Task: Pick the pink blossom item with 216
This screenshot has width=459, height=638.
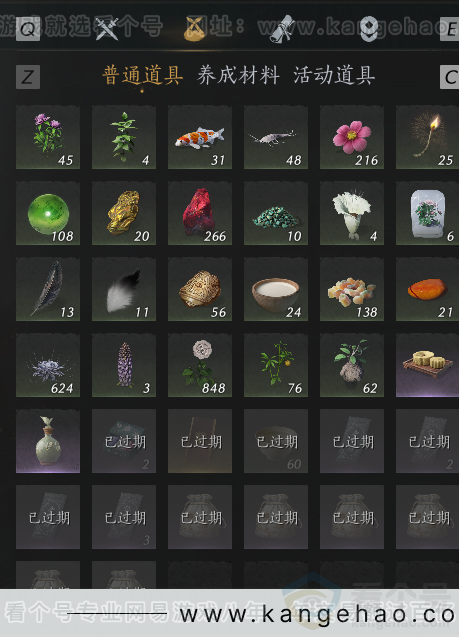Action: (352, 137)
